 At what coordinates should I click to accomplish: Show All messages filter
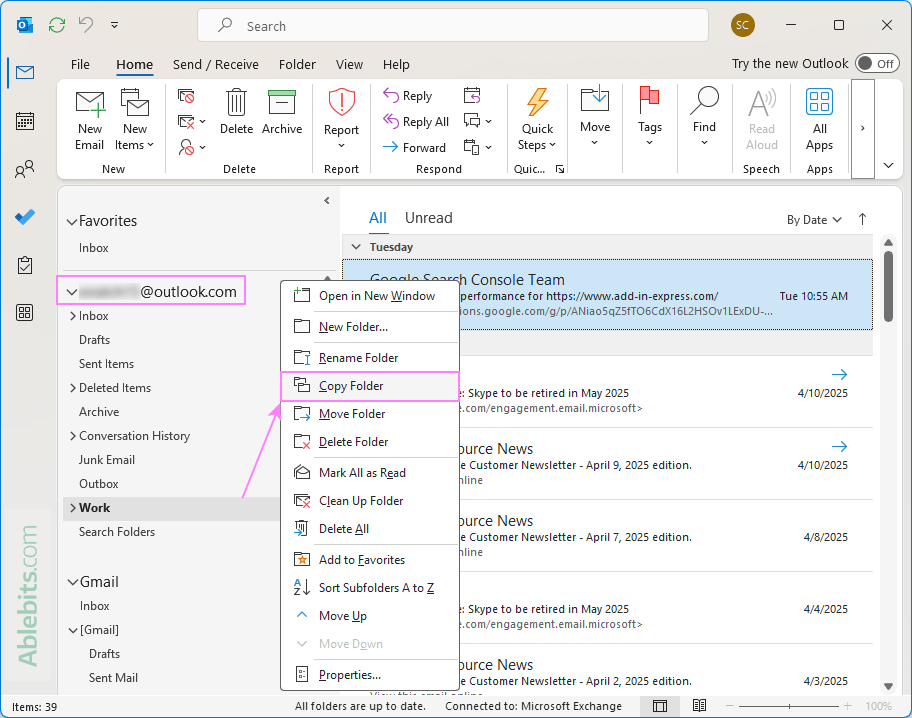(x=377, y=218)
